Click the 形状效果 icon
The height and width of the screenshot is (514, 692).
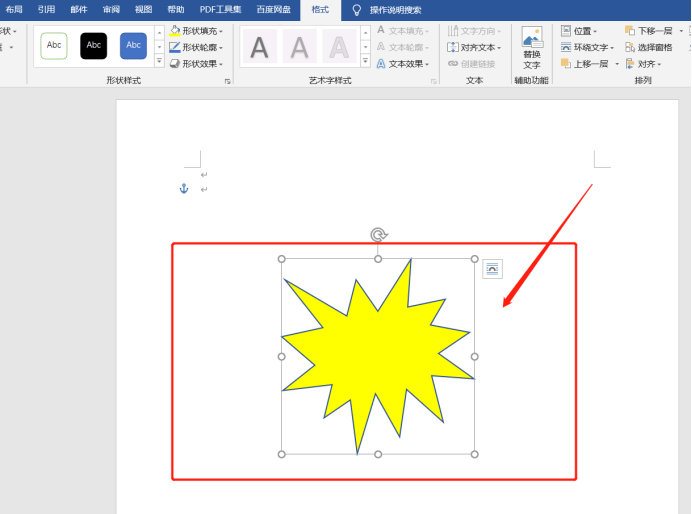(175, 64)
